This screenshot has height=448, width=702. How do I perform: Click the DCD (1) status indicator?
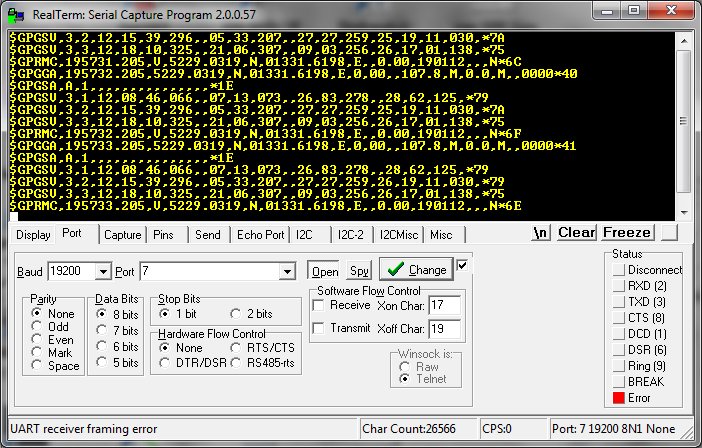tap(619, 334)
